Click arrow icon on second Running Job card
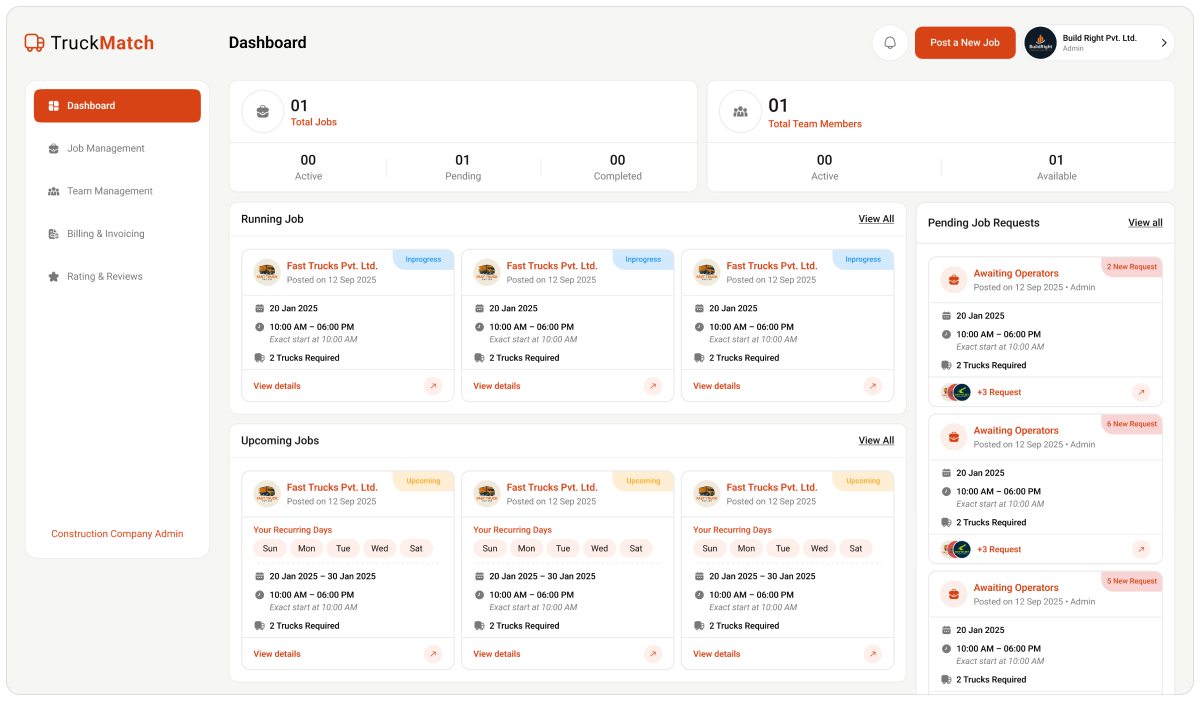 (x=652, y=386)
